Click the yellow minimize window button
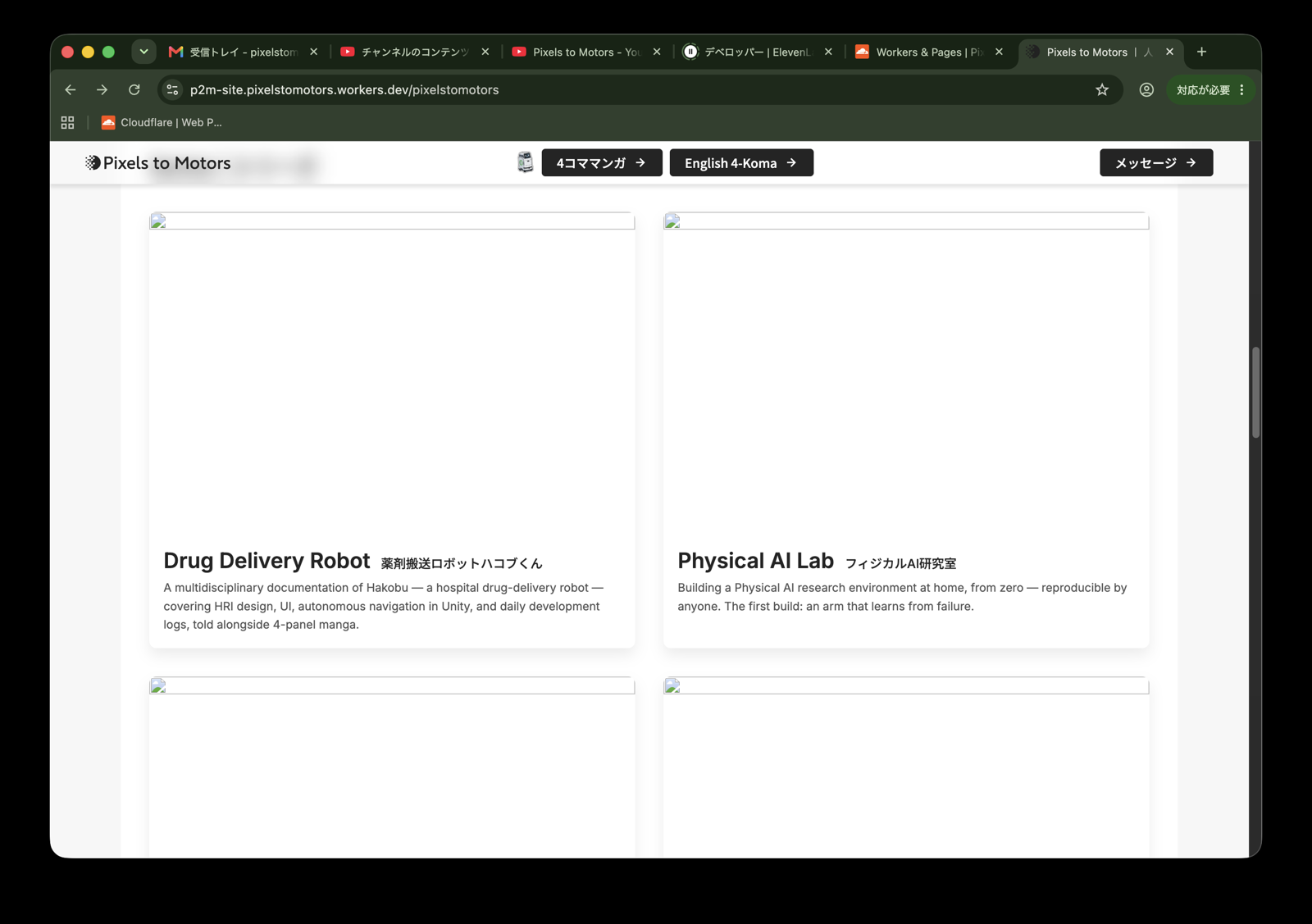The height and width of the screenshot is (924, 1312). coord(88,52)
